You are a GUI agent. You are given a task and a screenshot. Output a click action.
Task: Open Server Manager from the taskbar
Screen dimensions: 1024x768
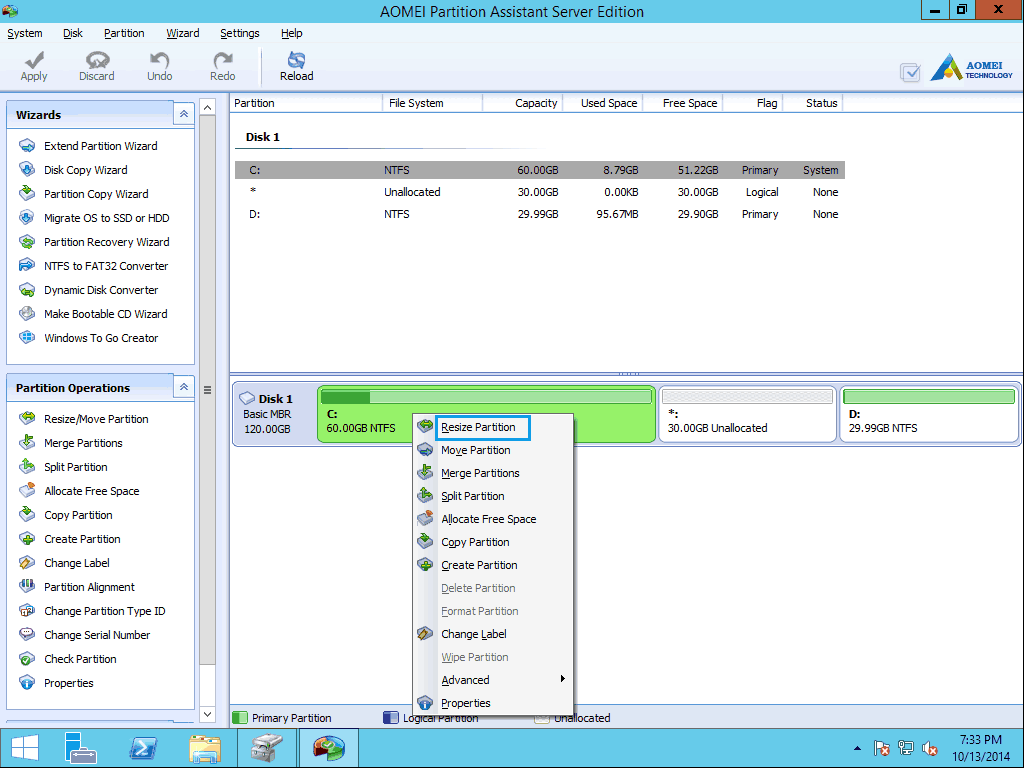pos(81,748)
